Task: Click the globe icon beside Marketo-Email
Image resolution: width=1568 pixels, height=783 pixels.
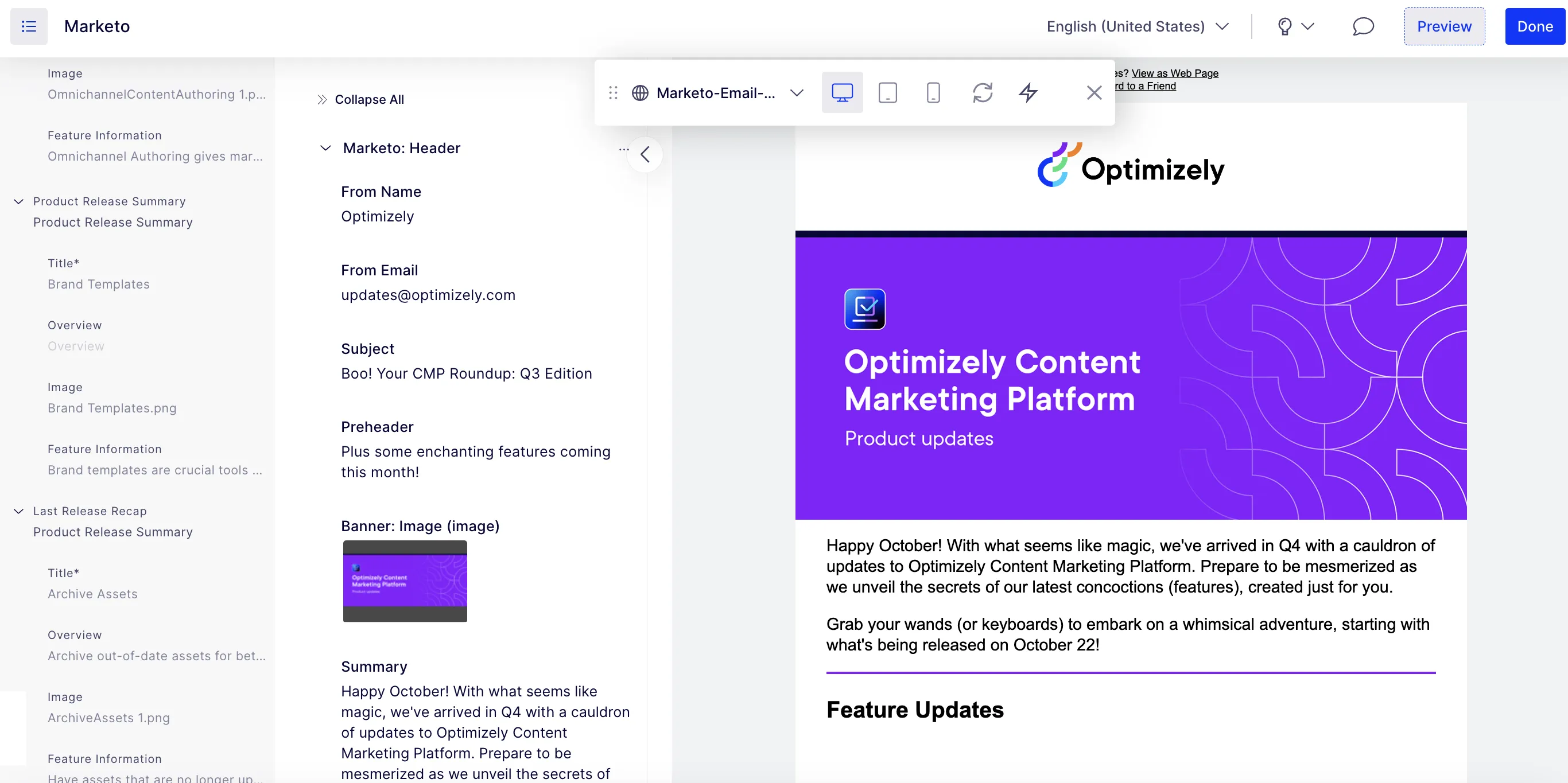Action: (x=640, y=92)
